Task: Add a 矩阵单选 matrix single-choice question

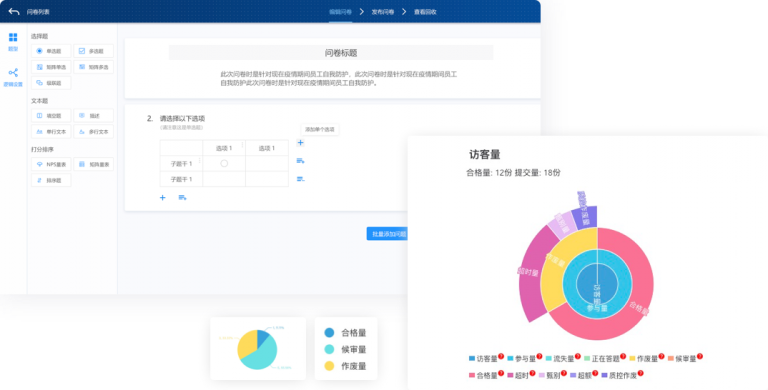Action: pyautogui.click(x=51, y=67)
